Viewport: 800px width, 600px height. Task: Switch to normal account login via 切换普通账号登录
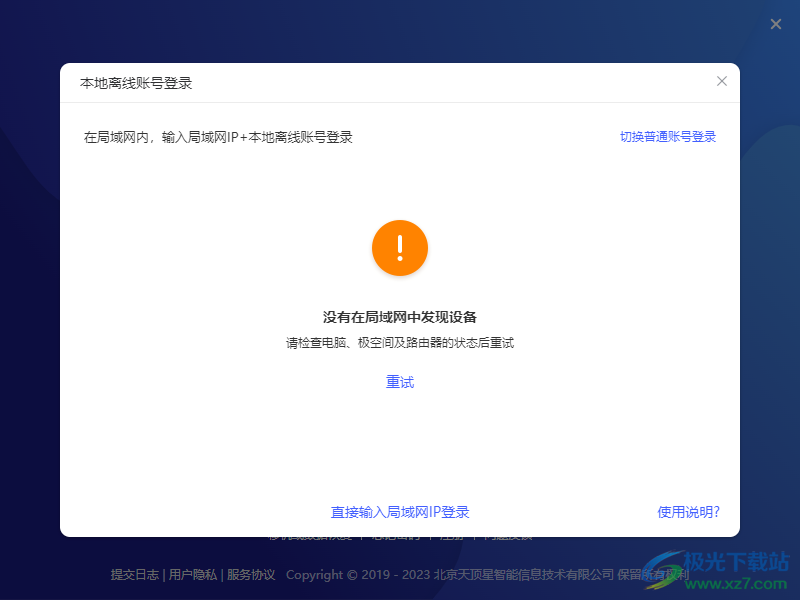(666, 137)
